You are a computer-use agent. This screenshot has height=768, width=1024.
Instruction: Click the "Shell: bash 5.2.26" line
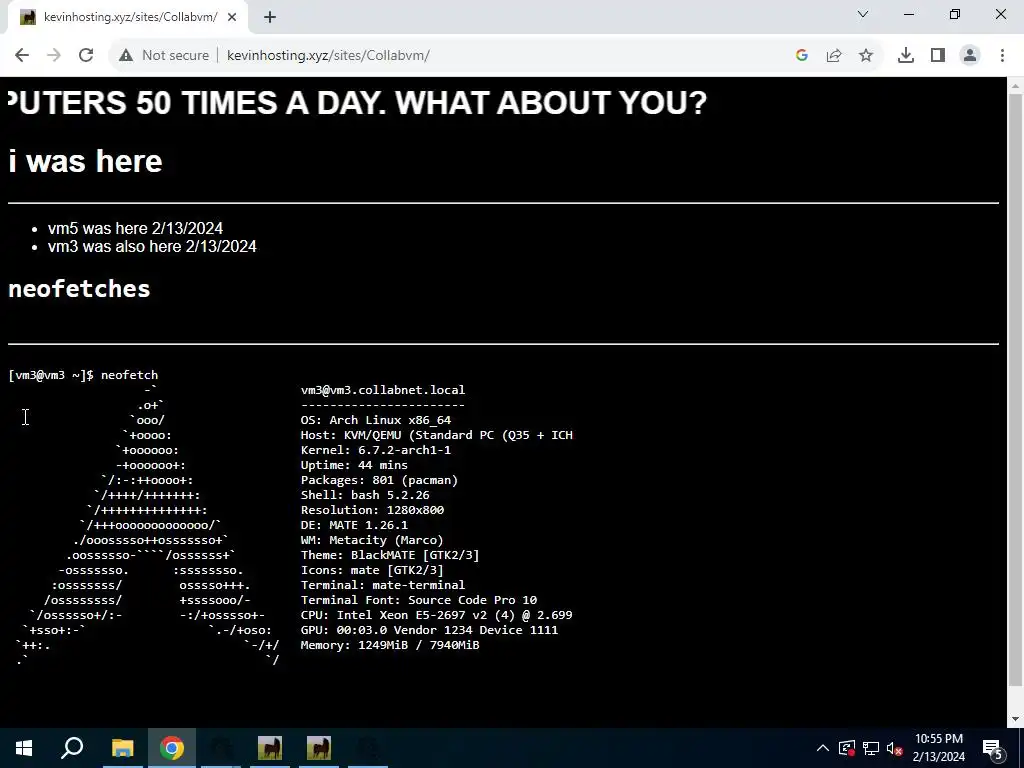pyautogui.click(x=365, y=495)
